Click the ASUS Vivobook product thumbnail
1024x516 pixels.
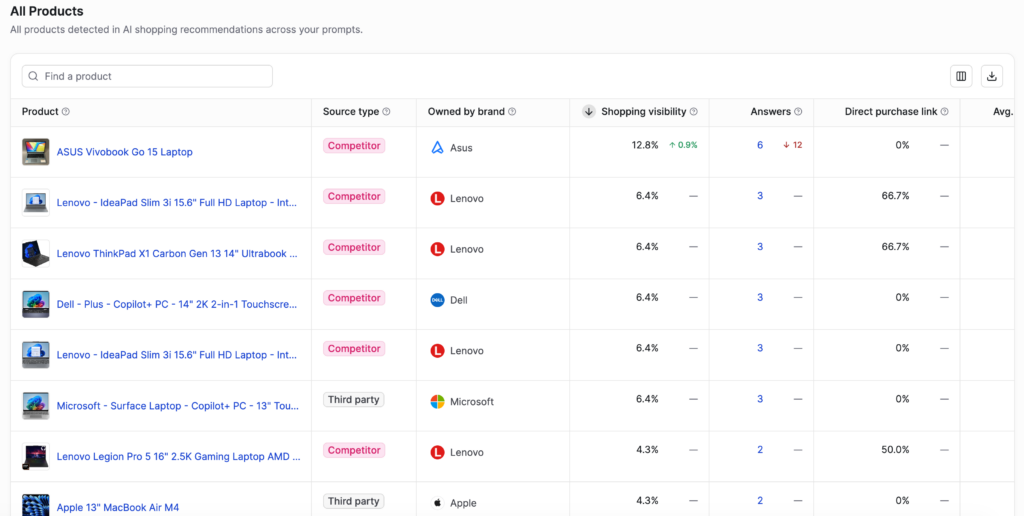click(x=36, y=152)
